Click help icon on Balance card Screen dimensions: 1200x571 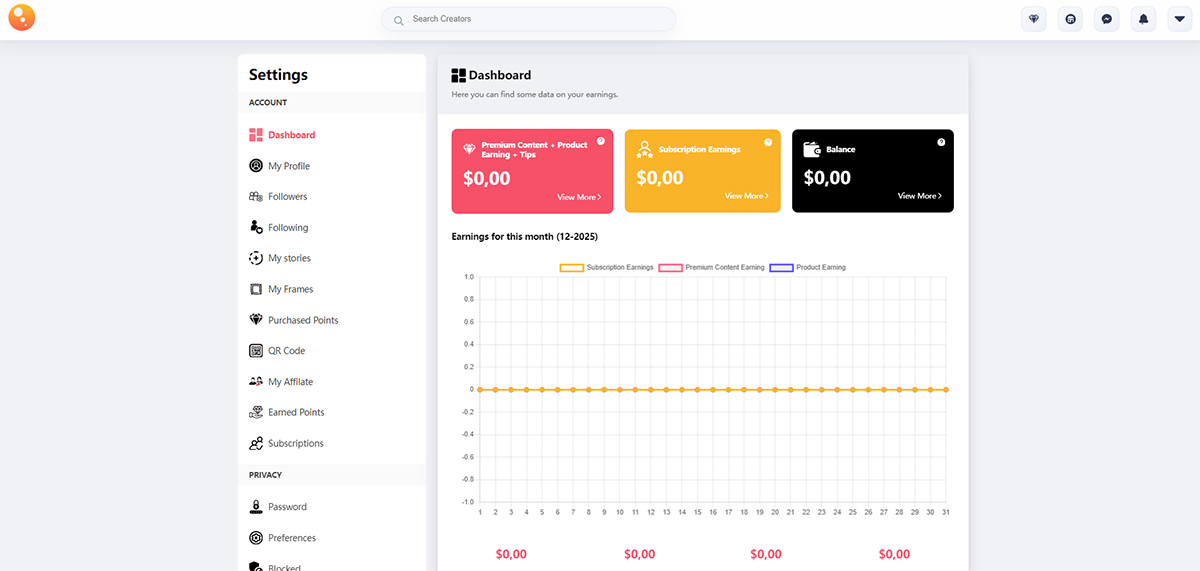click(x=941, y=142)
